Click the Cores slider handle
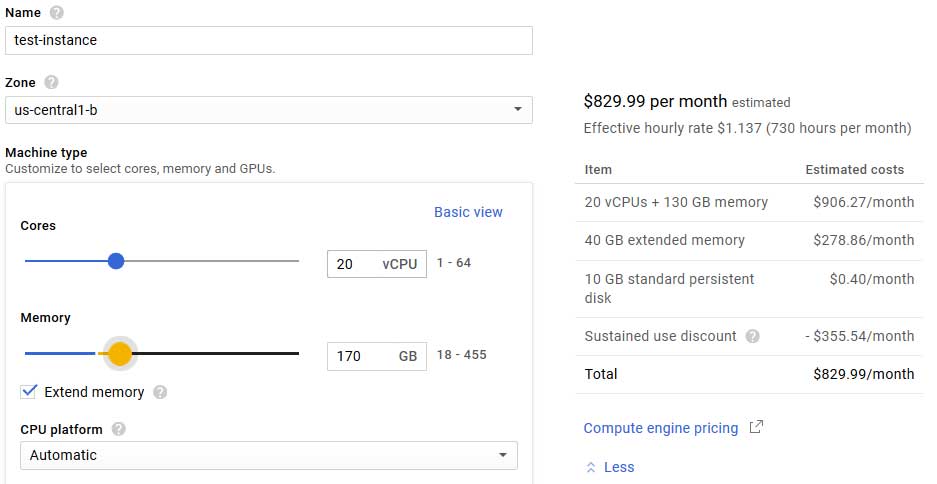937x484 pixels. coord(116,261)
